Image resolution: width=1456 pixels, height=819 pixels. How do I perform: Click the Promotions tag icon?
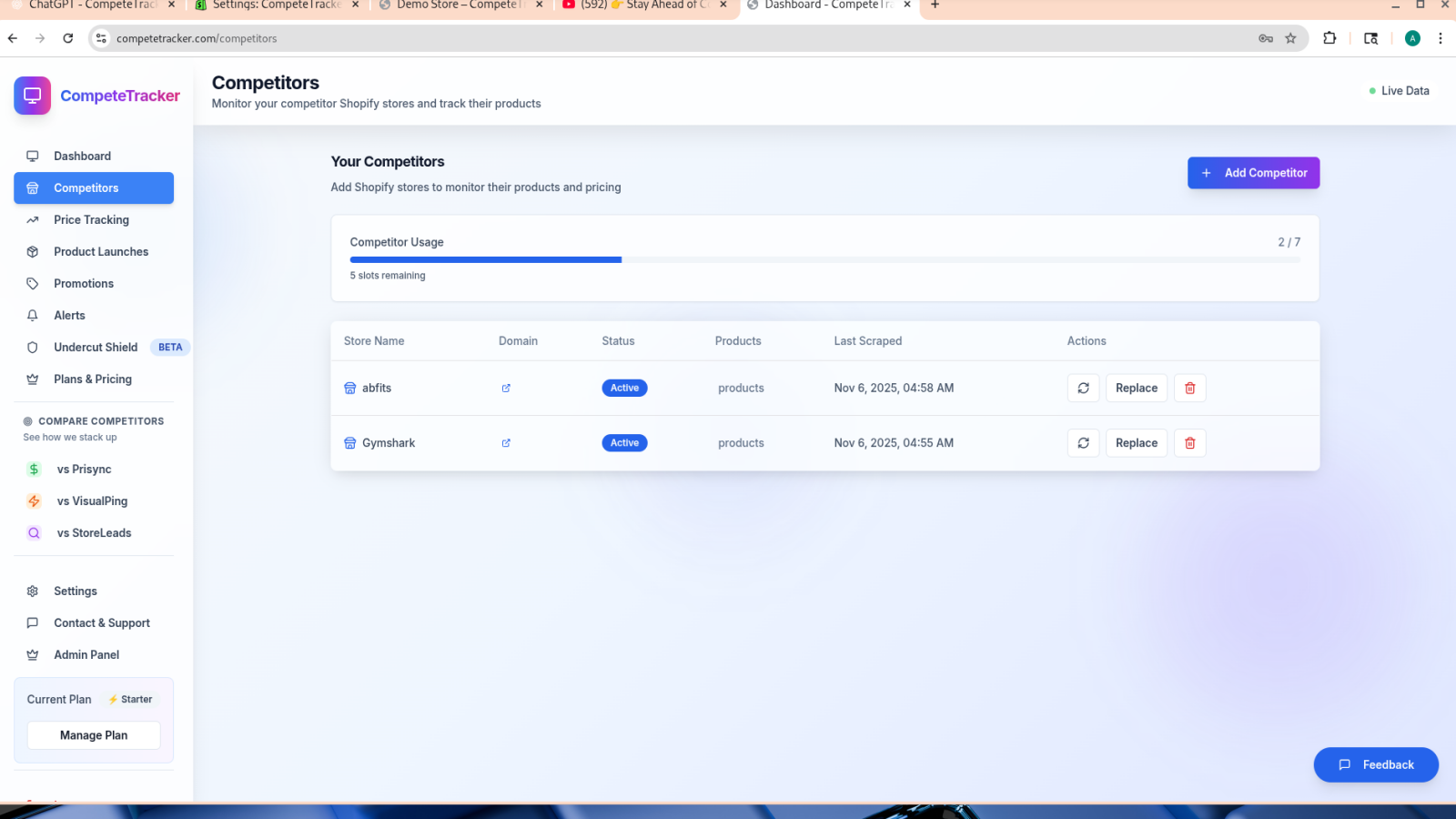tap(33, 283)
